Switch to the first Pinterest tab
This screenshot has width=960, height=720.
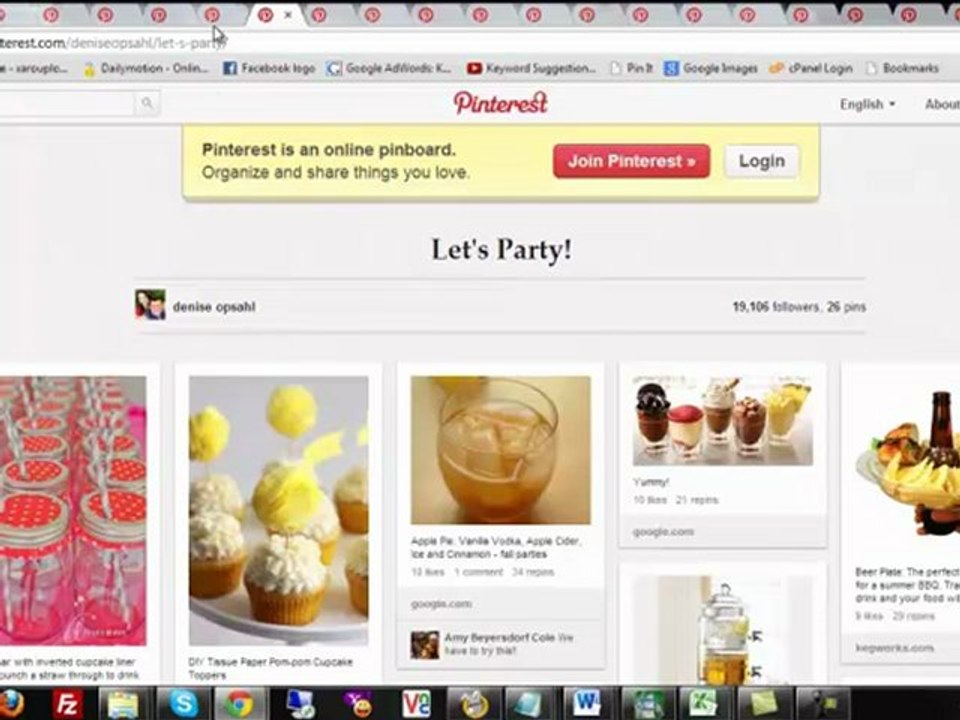point(51,15)
